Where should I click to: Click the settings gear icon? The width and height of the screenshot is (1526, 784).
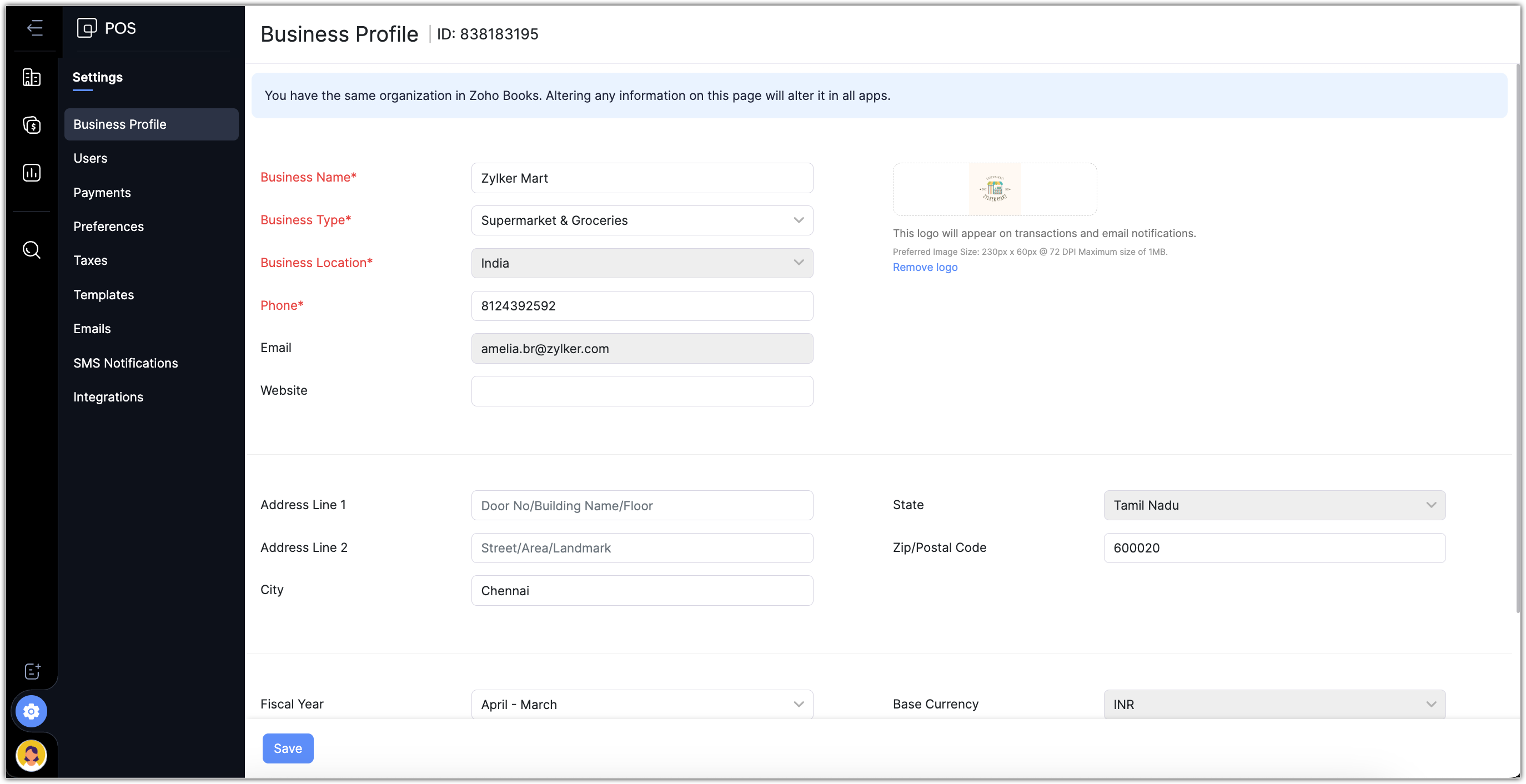click(x=32, y=711)
